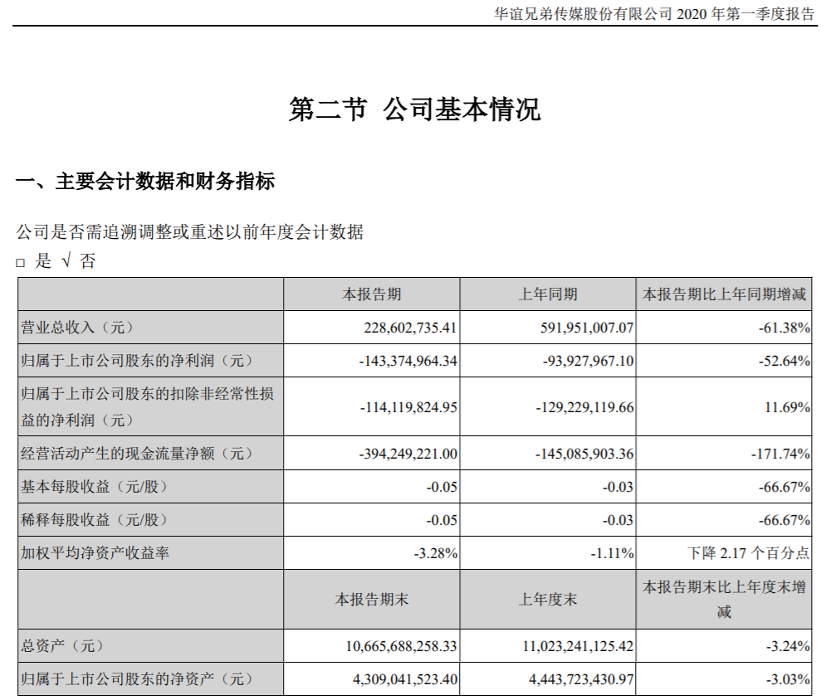This screenshot has height=700, width=830.
Task: Click the empty checkbox before 是
Action: point(21,263)
